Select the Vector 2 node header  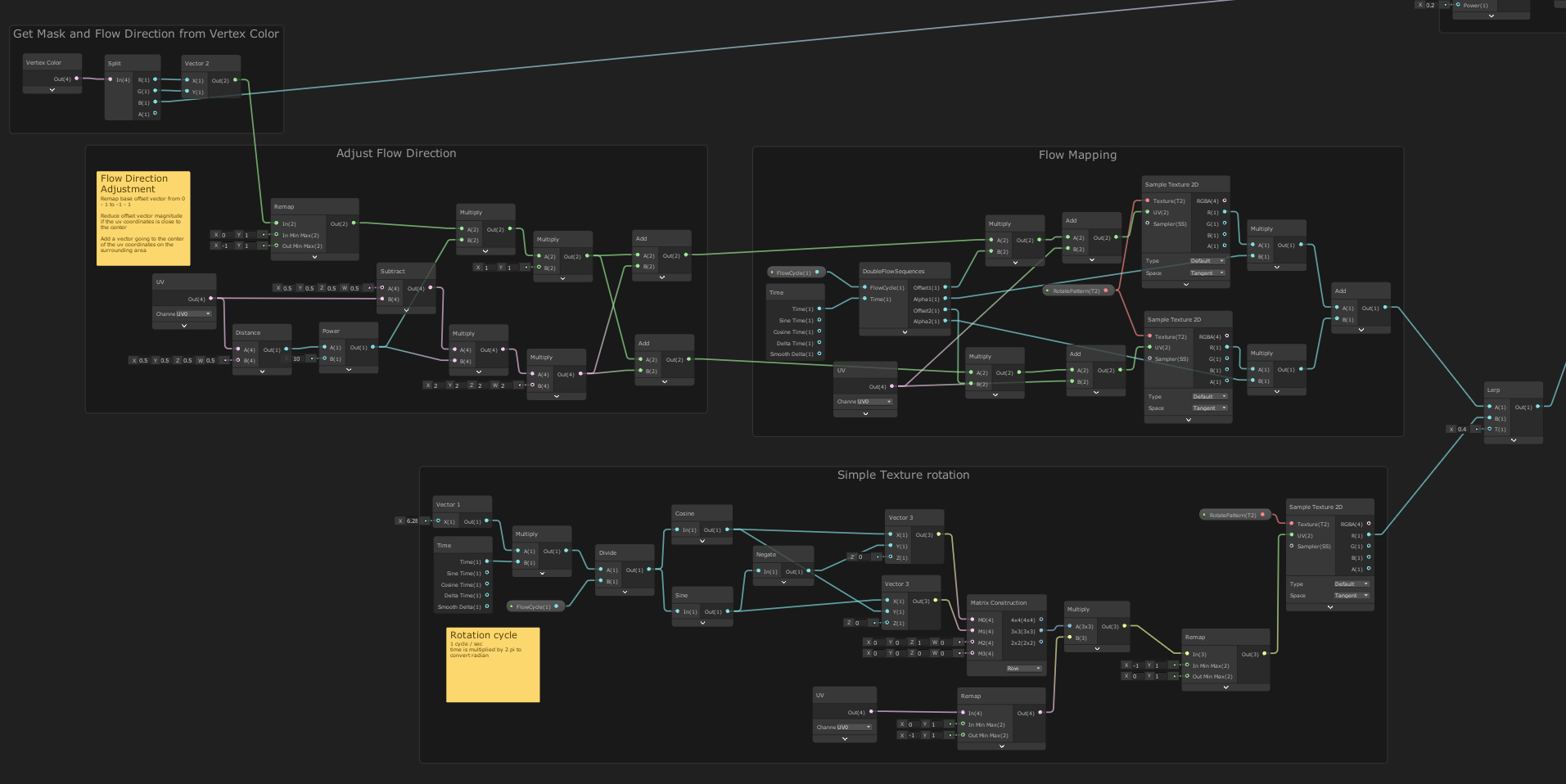[x=211, y=63]
